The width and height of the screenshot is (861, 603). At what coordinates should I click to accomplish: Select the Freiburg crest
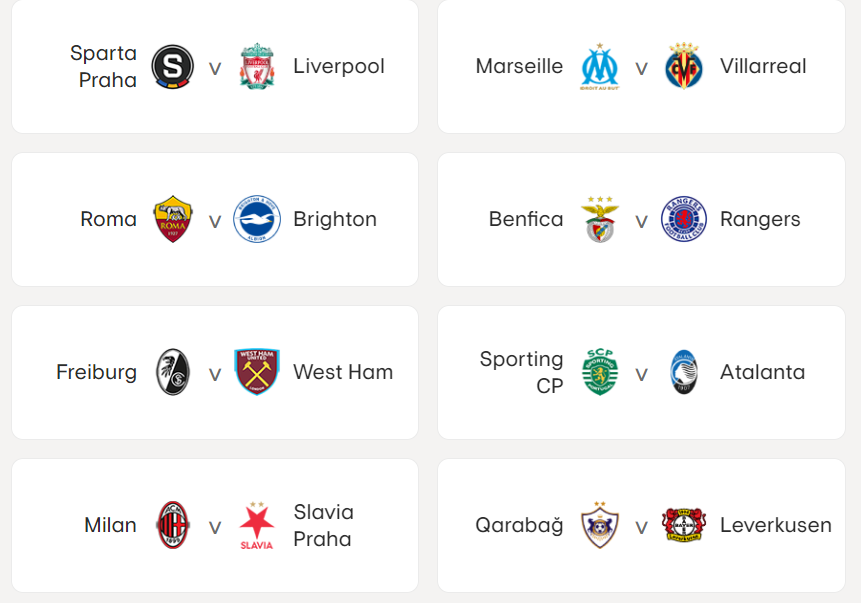[172, 372]
